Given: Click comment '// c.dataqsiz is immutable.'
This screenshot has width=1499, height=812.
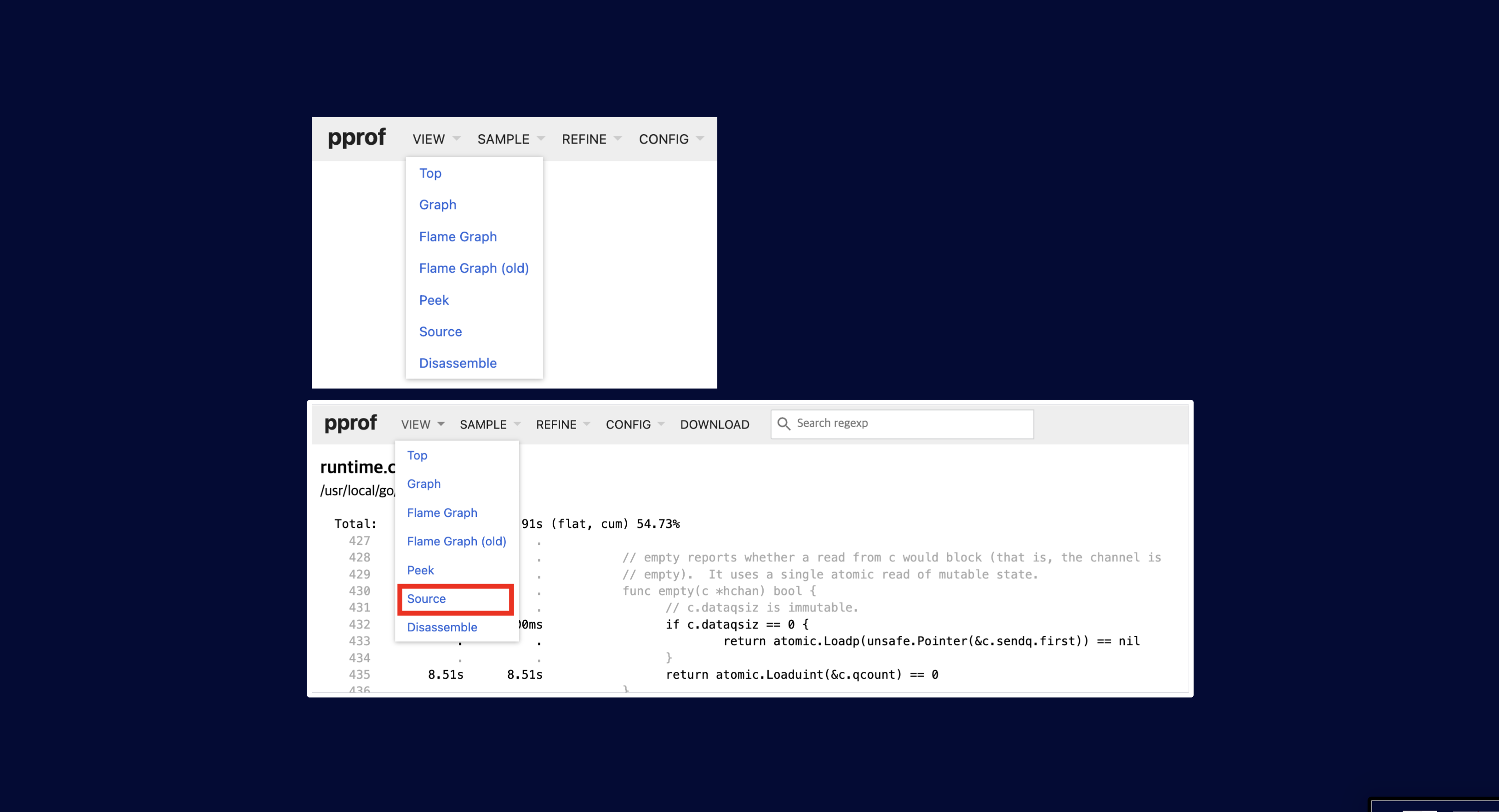Looking at the screenshot, I should [x=762, y=608].
